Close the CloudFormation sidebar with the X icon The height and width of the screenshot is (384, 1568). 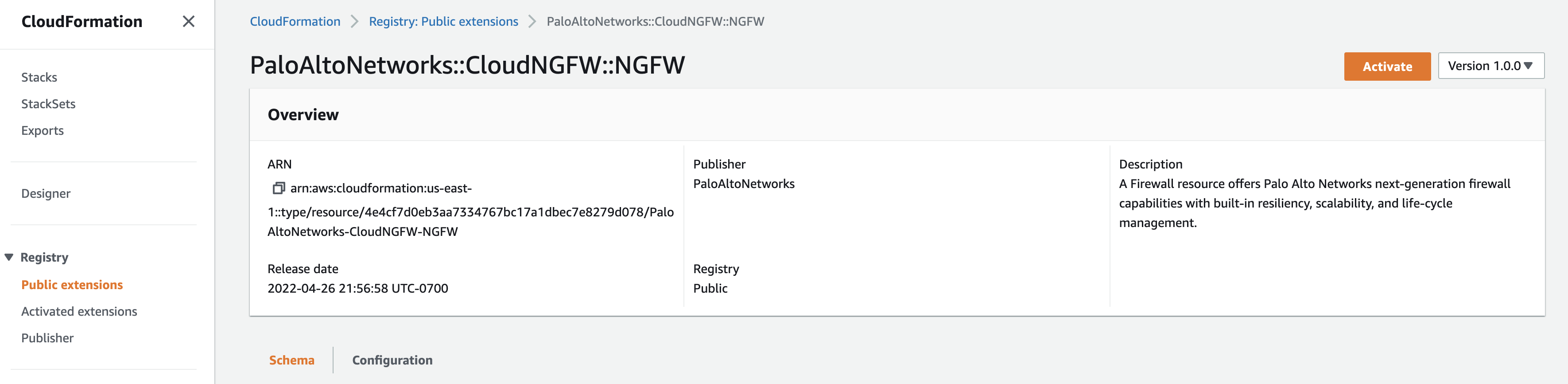[189, 21]
